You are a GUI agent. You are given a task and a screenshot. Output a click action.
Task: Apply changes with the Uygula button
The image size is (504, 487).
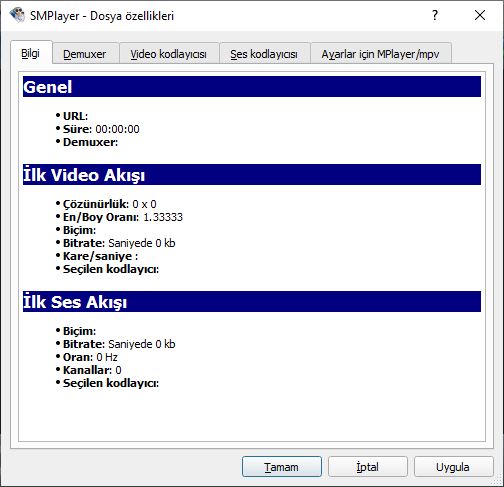(453, 467)
